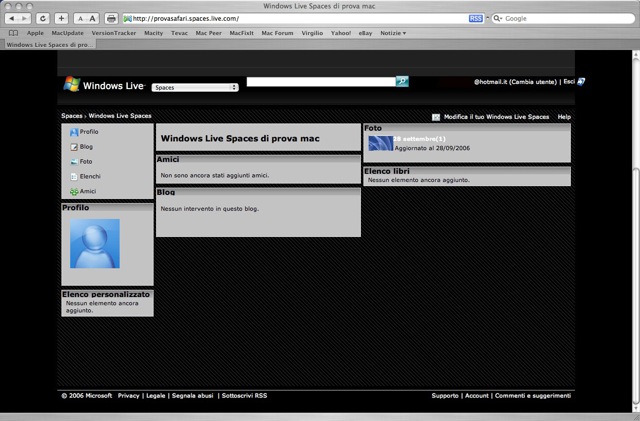640x421 pixels.
Task: Click the Windows Live logo
Action: pyautogui.click(x=104, y=85)
